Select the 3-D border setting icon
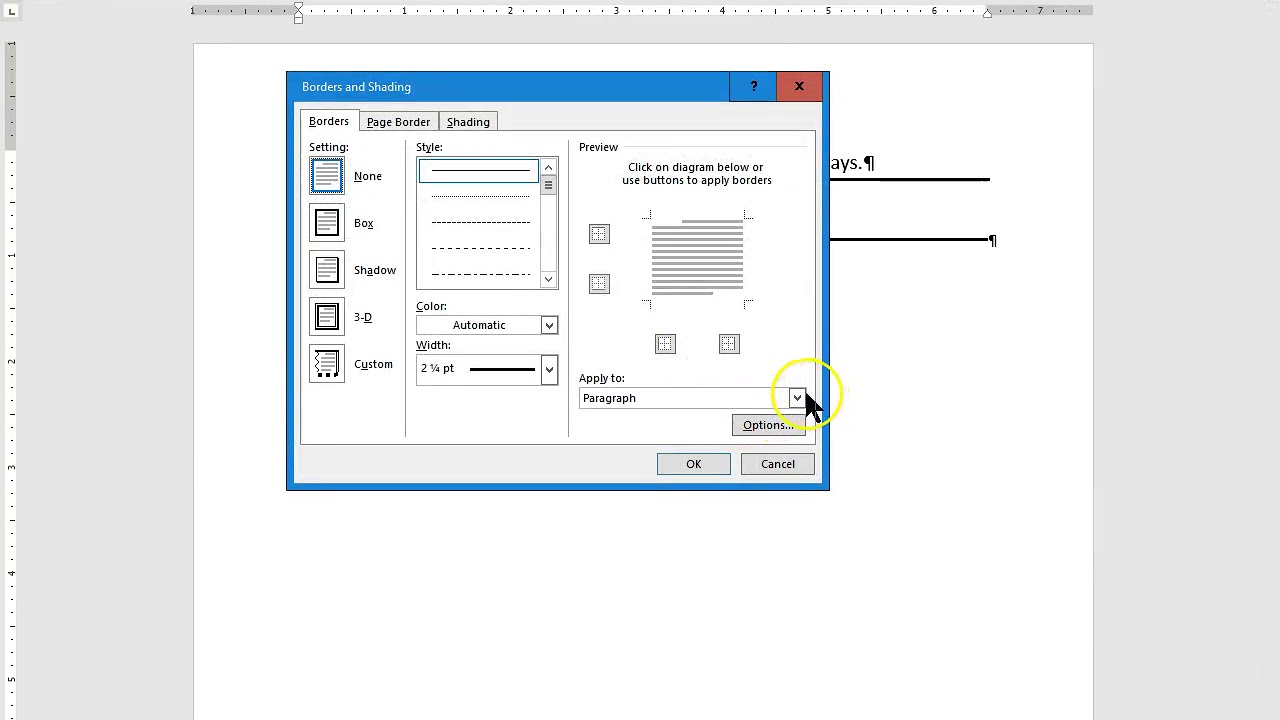The image size is (1280, 720). [327, 317]
